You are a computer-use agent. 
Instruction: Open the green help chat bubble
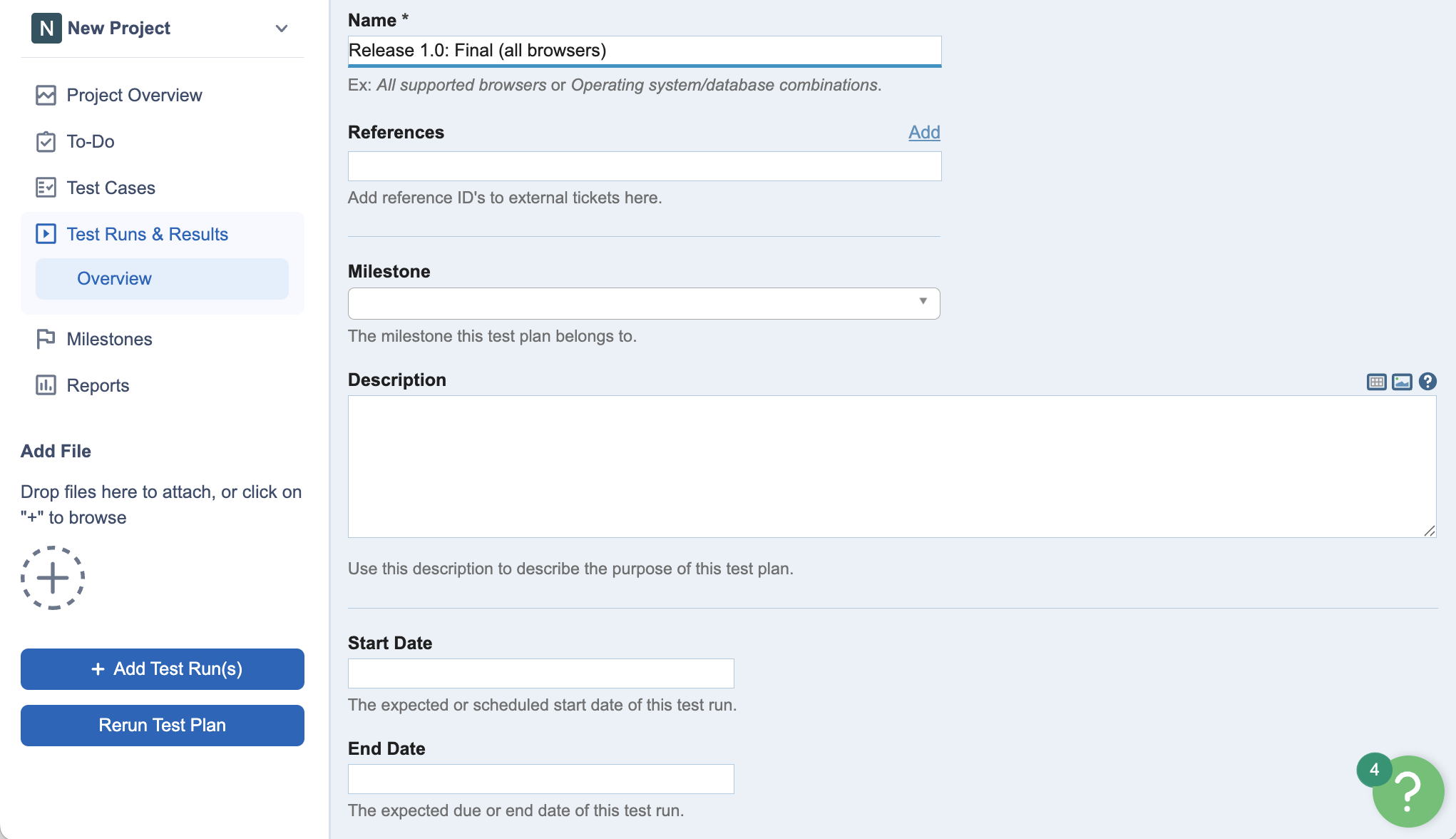(x=1408, y=790)
